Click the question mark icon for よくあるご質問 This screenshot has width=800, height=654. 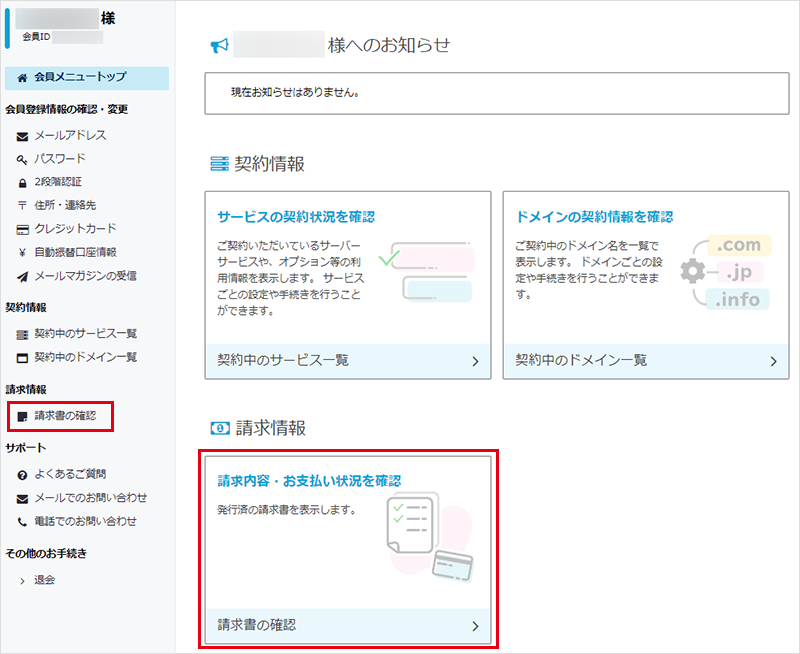pyautogui.click(x=22, y=474)
